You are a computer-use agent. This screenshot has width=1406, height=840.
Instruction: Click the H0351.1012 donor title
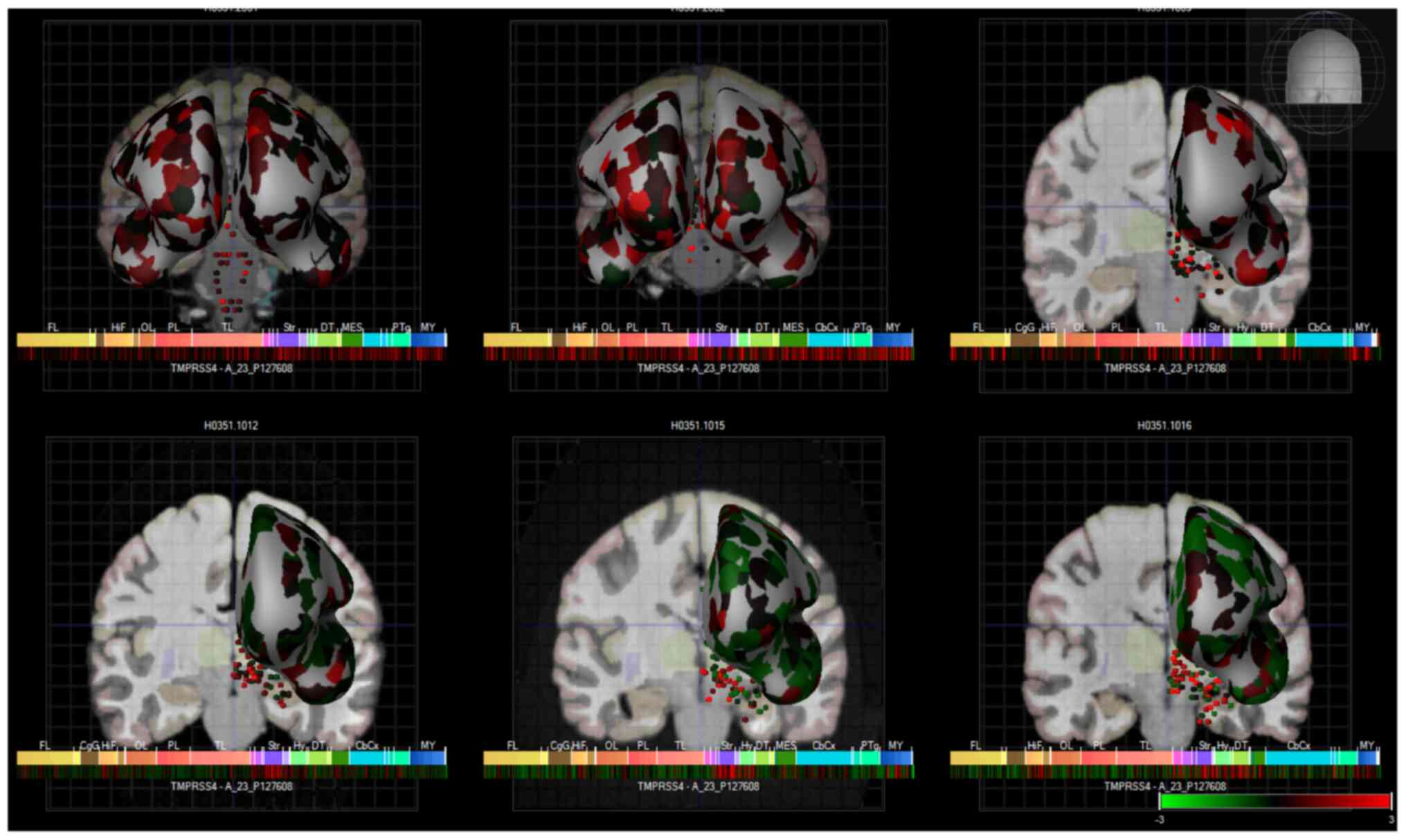click(231, 426)
